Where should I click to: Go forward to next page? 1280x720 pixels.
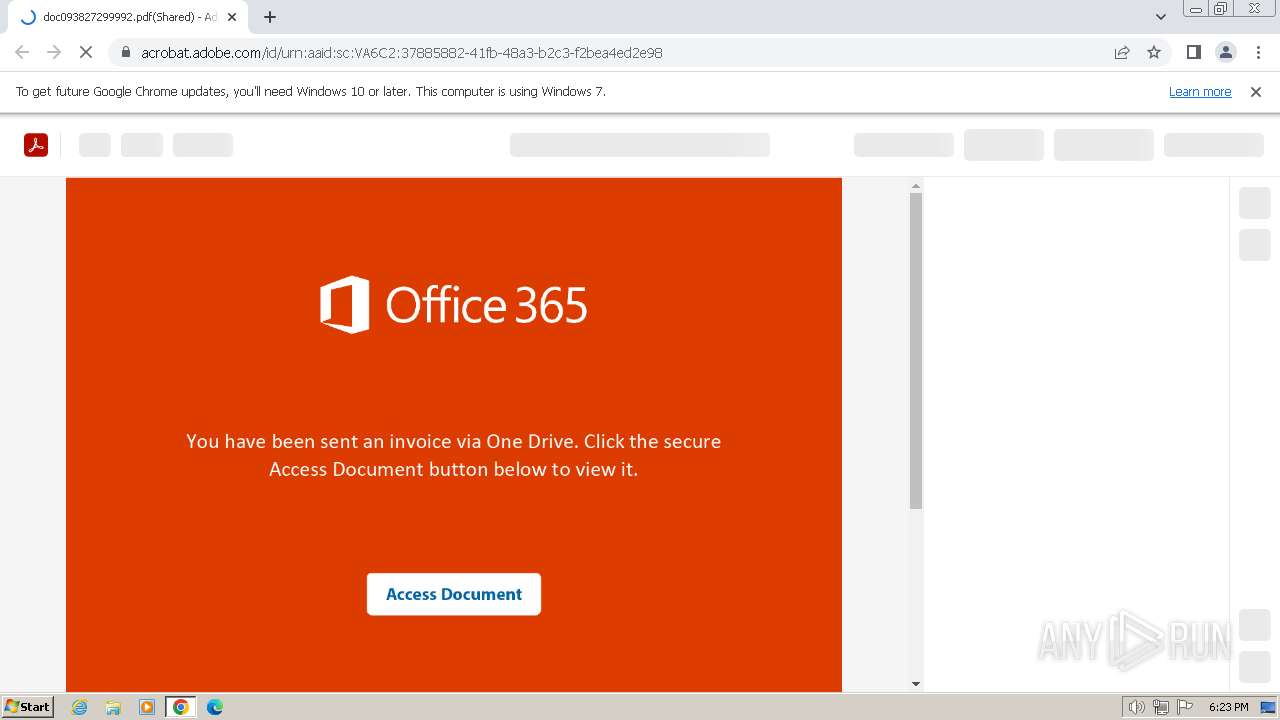point(54,52)
